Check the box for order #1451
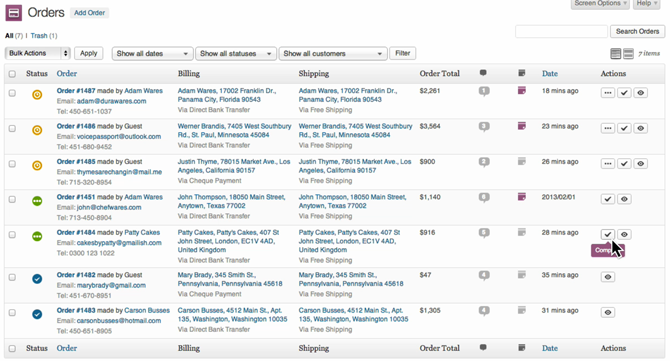This screenshot has width=670, height=361. coord(12,200)
